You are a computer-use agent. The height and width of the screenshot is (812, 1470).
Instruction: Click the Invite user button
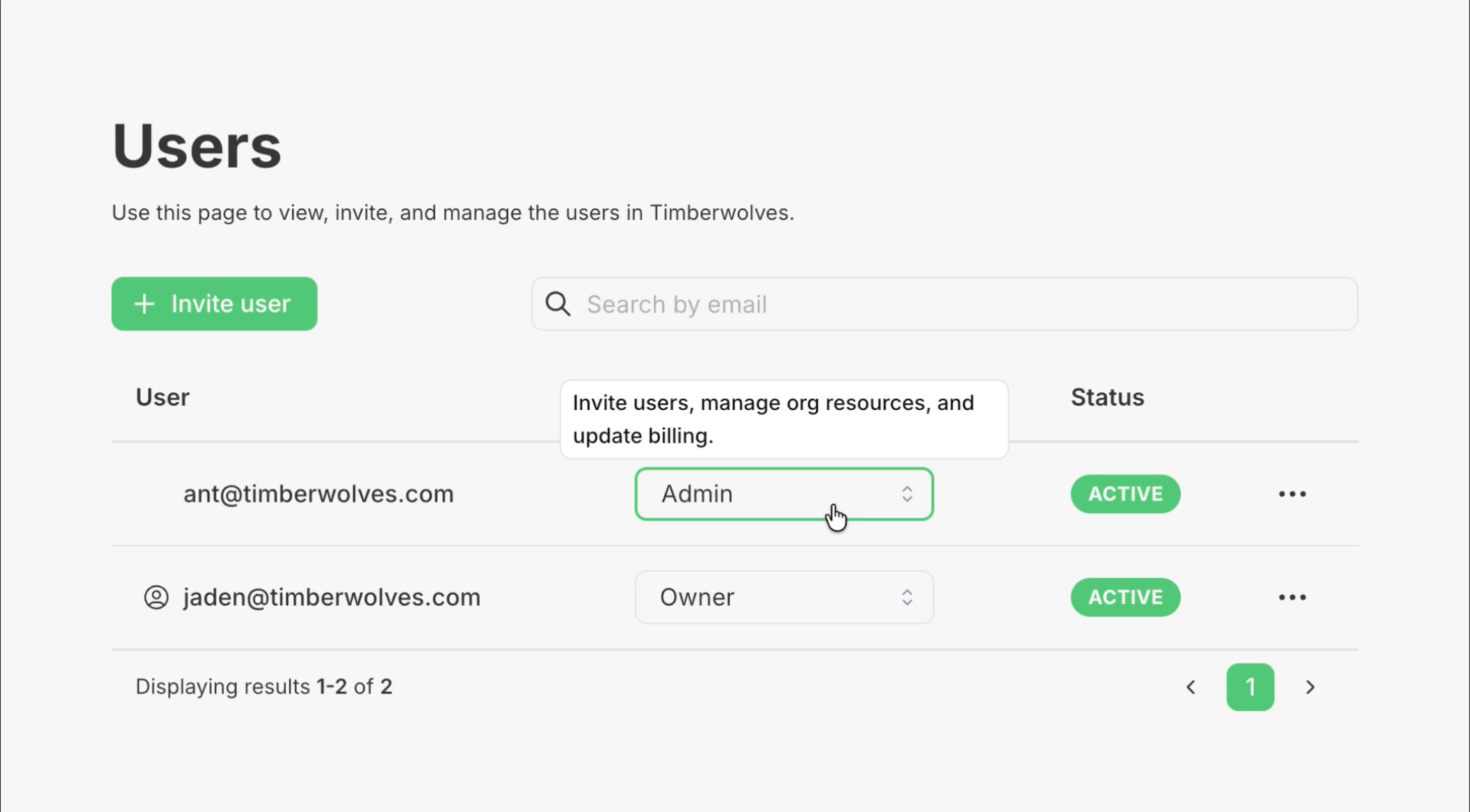coord(214,304)
